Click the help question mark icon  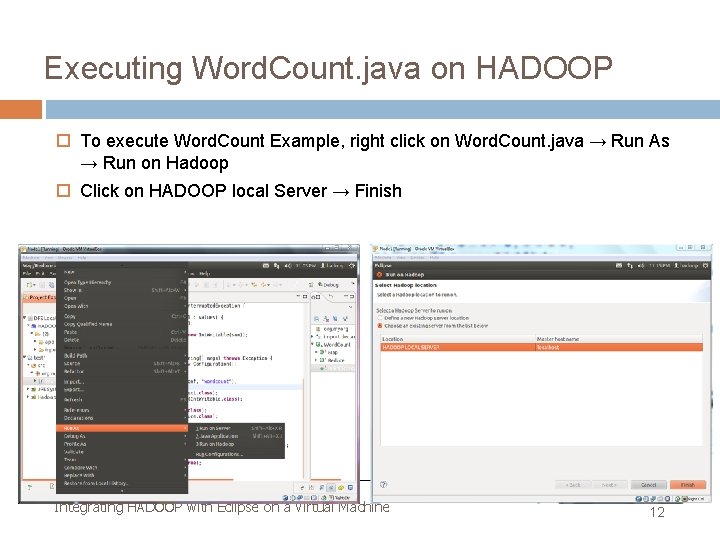(x=383, y=484)
